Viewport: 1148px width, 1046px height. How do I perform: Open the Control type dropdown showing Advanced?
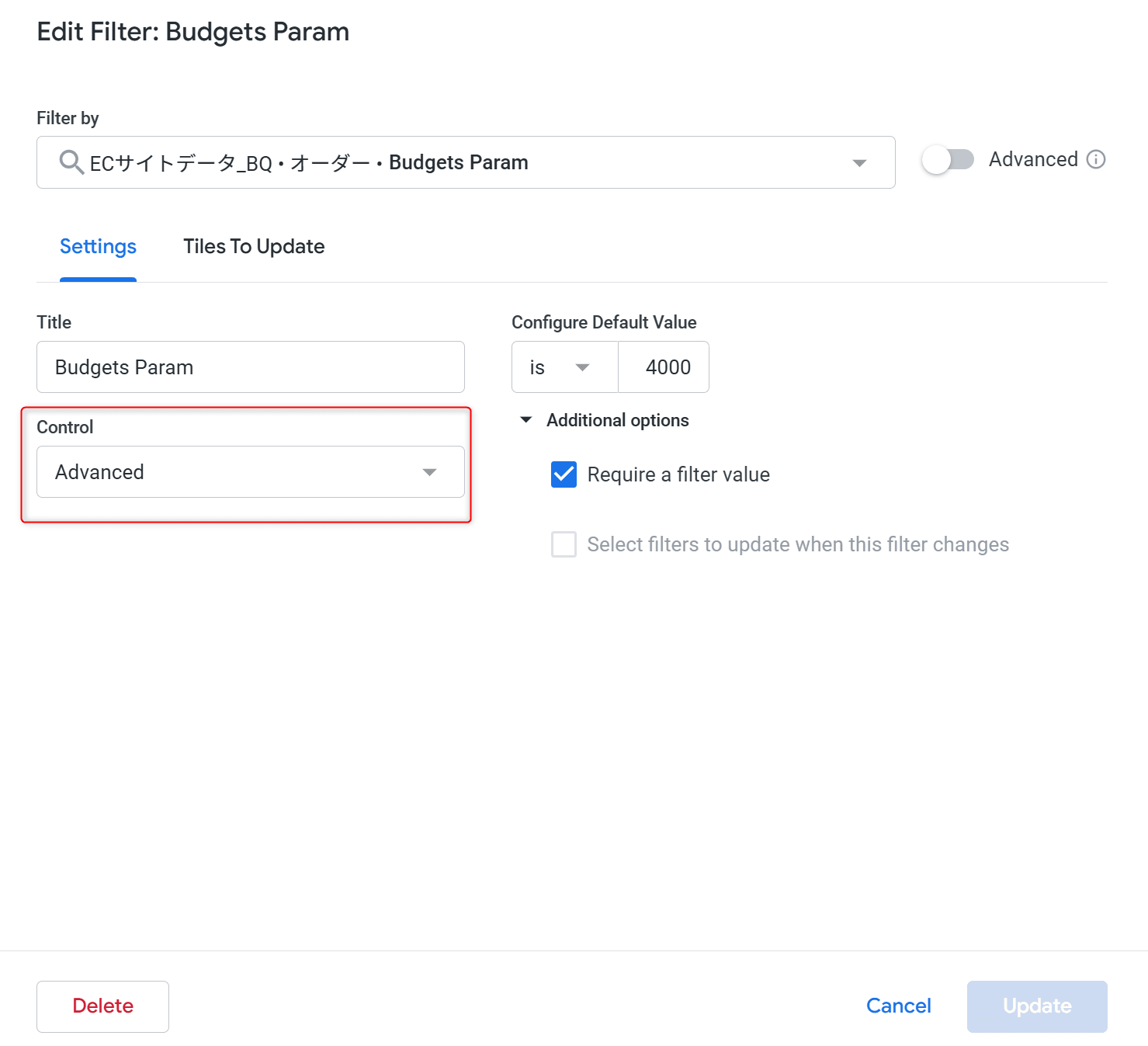251,472
